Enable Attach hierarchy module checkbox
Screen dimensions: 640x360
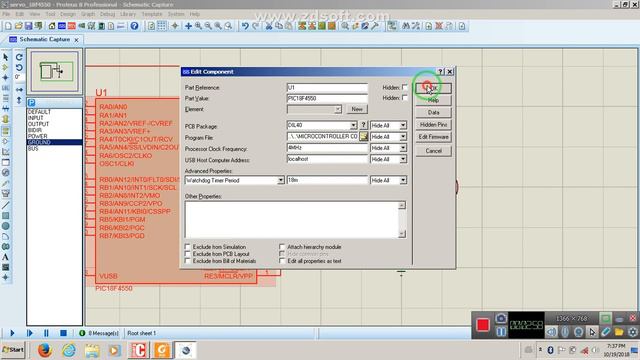click(282, 247)
